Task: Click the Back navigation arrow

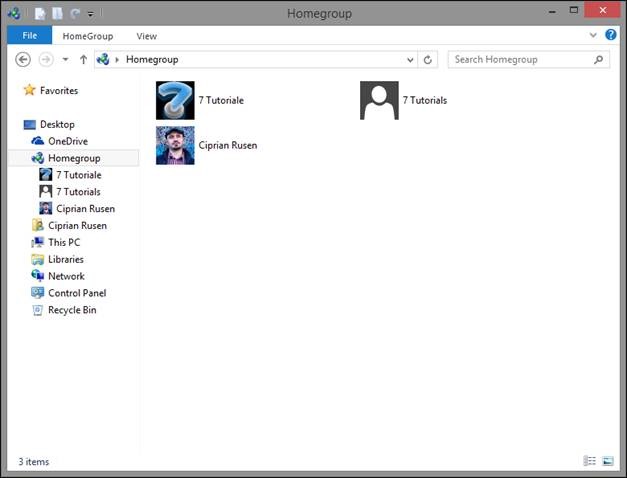Action: (23, 60)
